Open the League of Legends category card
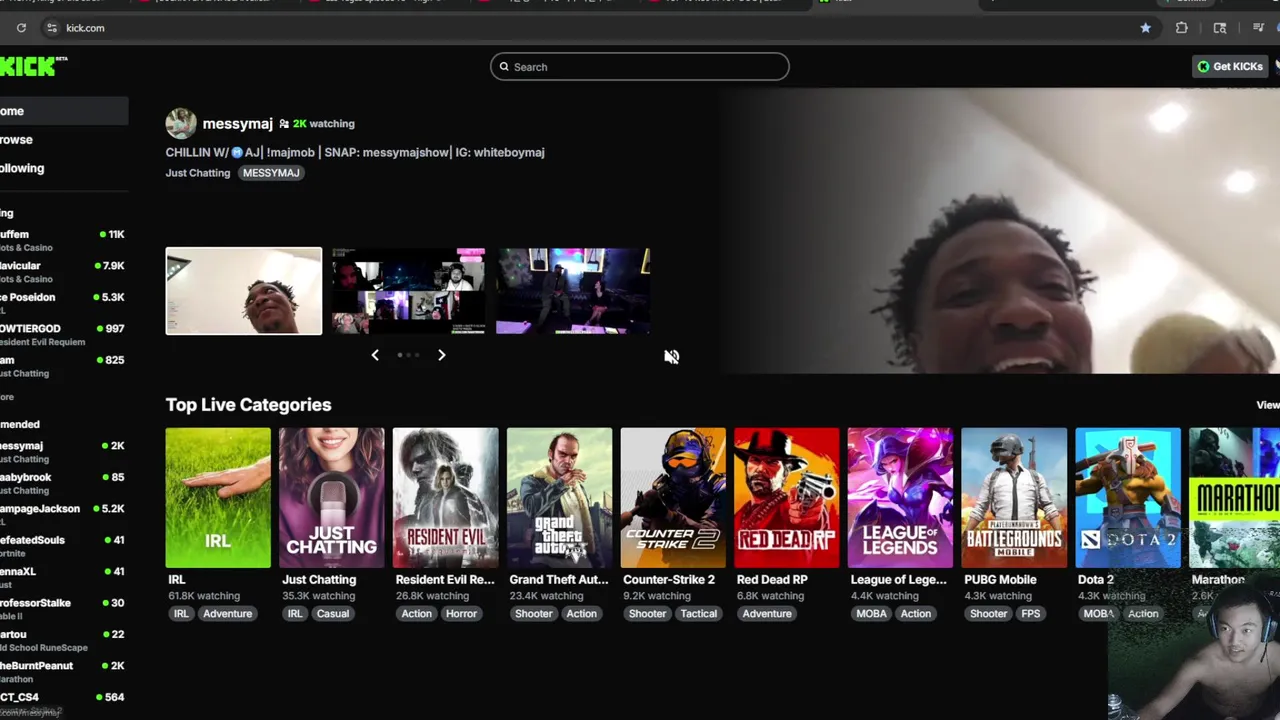Image resolution: width=1280 pixels, height=720 pixels. click(x=900, y=498)
